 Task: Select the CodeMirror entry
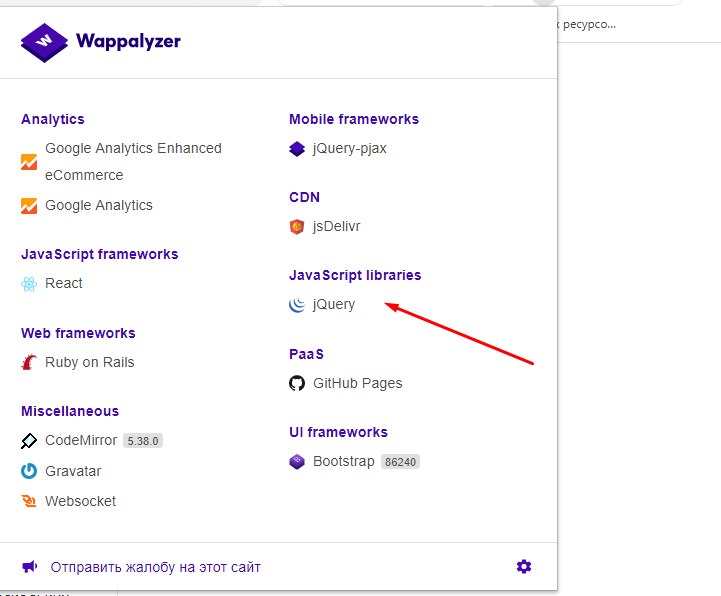81,441
